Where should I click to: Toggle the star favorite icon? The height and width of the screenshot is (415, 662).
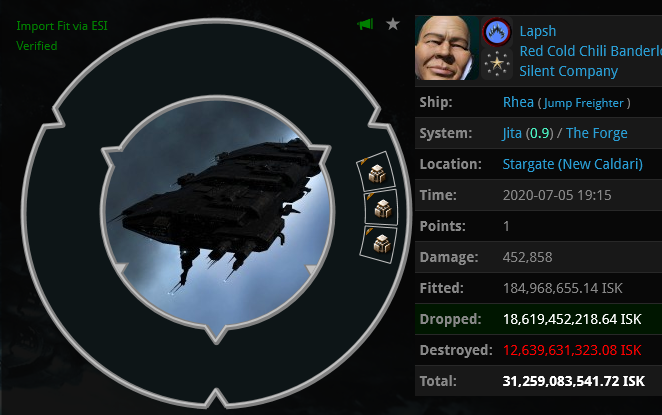click(393, 24)
